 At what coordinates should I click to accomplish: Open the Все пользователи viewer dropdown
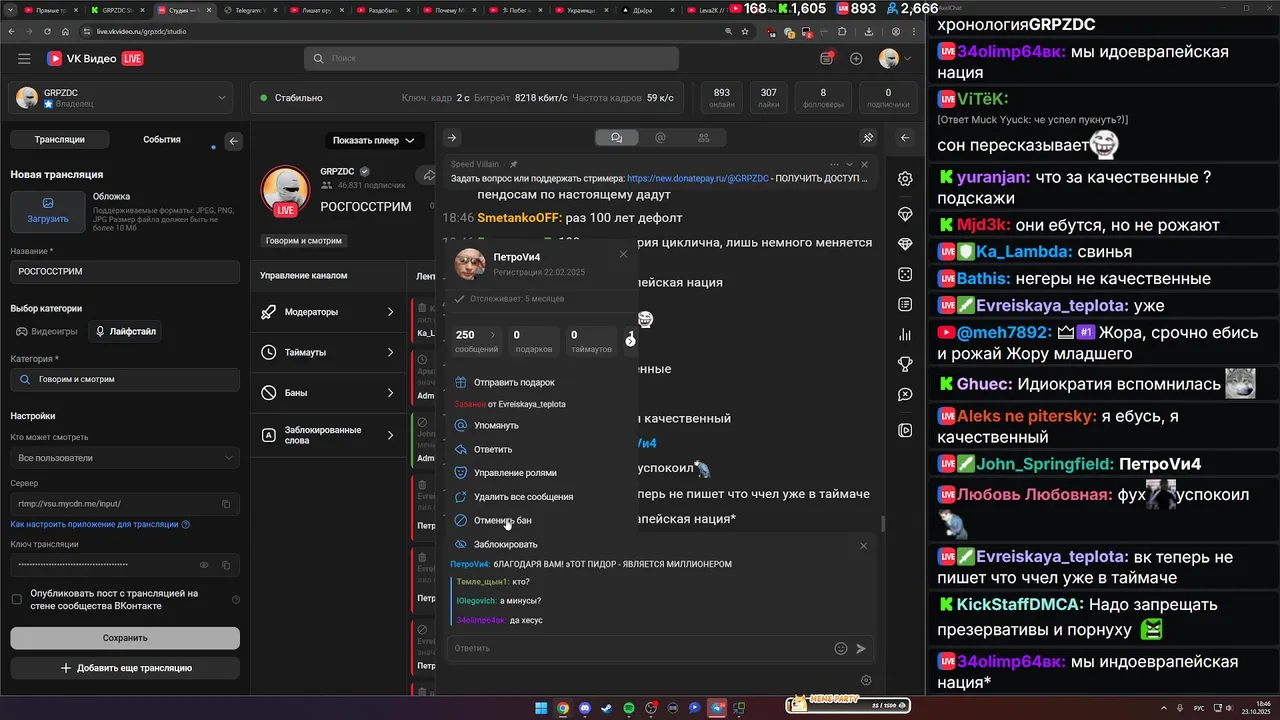125,458
